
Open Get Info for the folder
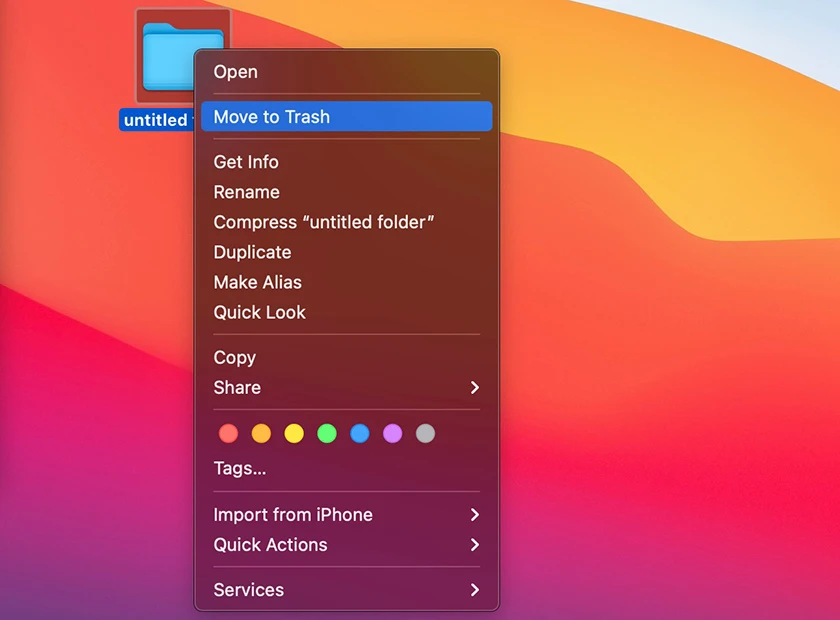(x=347, y=162)
